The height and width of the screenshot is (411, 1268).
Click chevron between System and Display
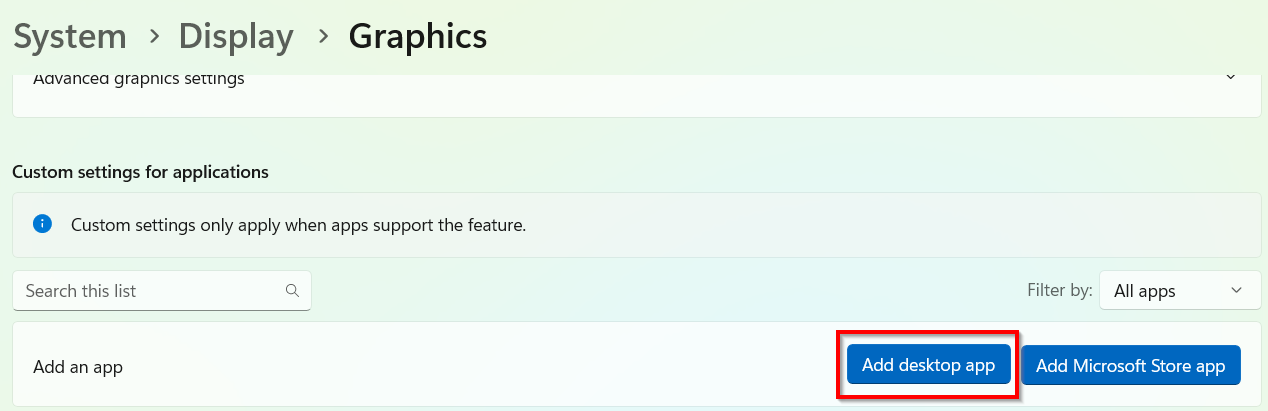(154, 37)
